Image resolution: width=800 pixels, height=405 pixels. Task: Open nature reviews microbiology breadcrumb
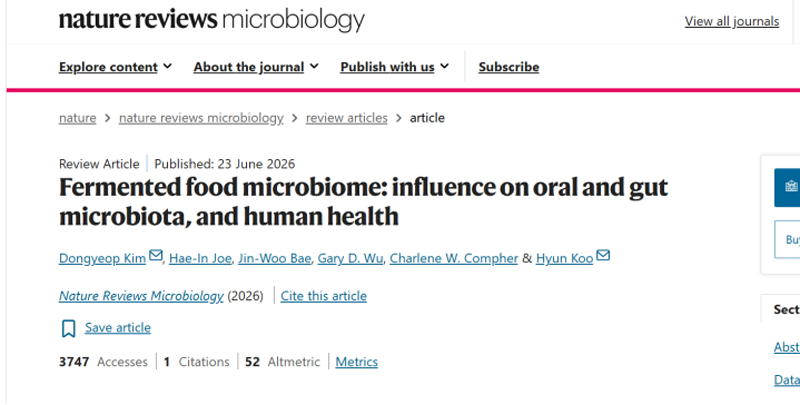201,118
